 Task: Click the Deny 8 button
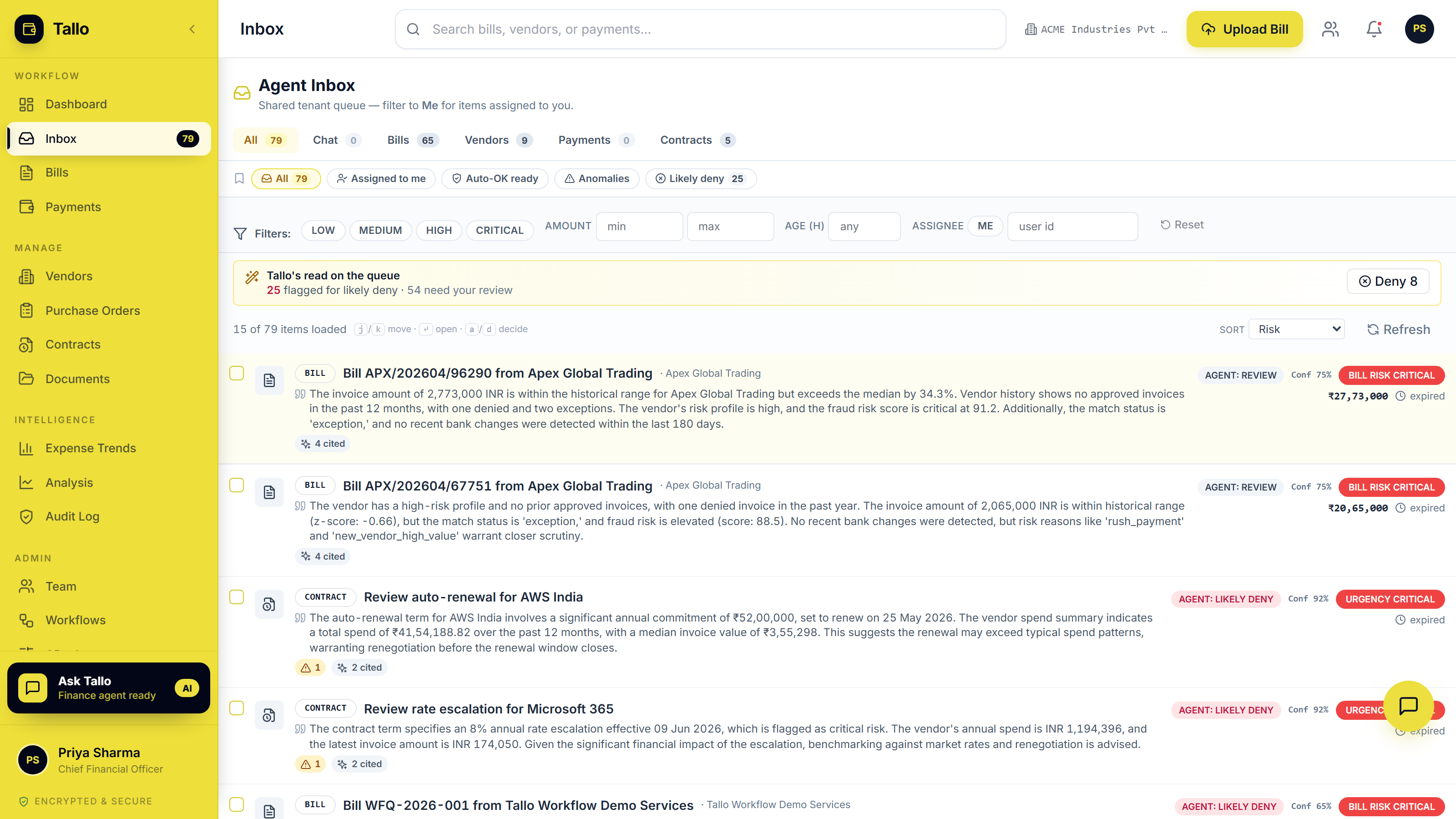(x=1388, y=281)
